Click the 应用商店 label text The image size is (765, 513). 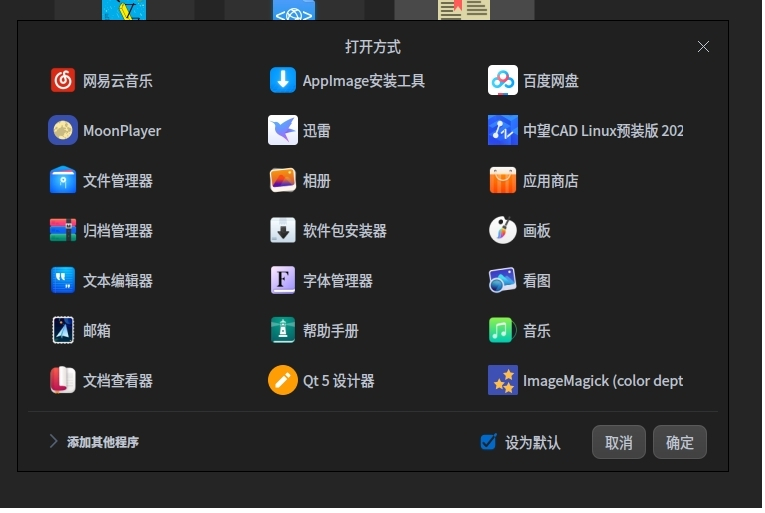click(x=551, y=181)
